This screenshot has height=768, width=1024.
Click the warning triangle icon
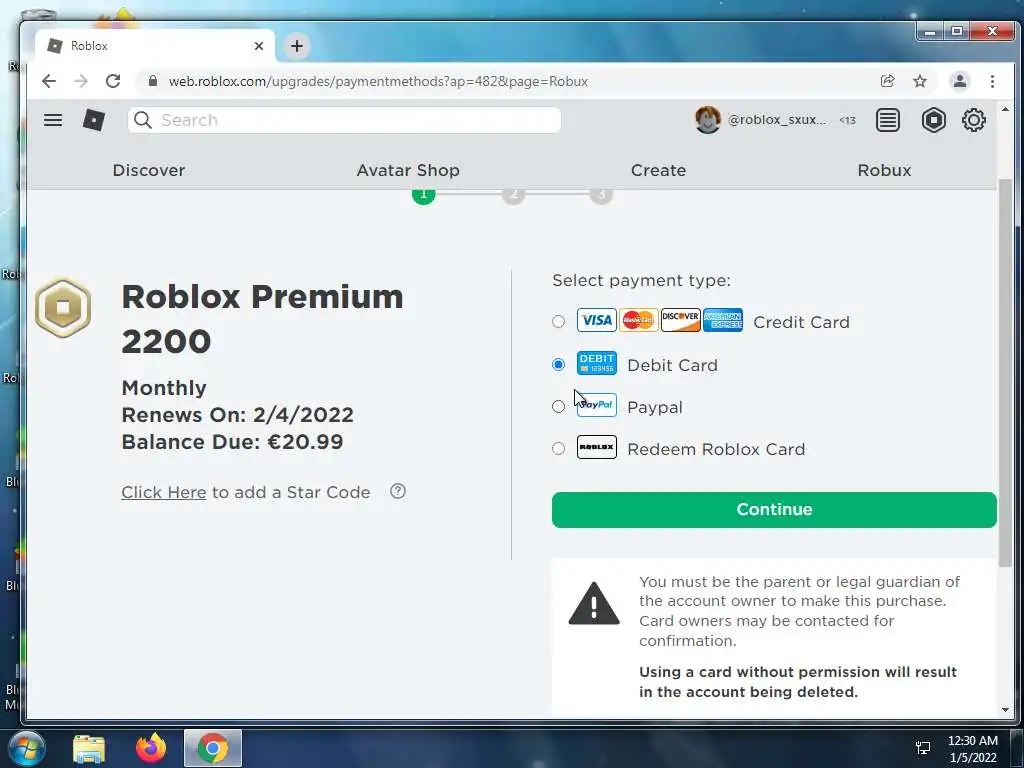click(594, 604)
